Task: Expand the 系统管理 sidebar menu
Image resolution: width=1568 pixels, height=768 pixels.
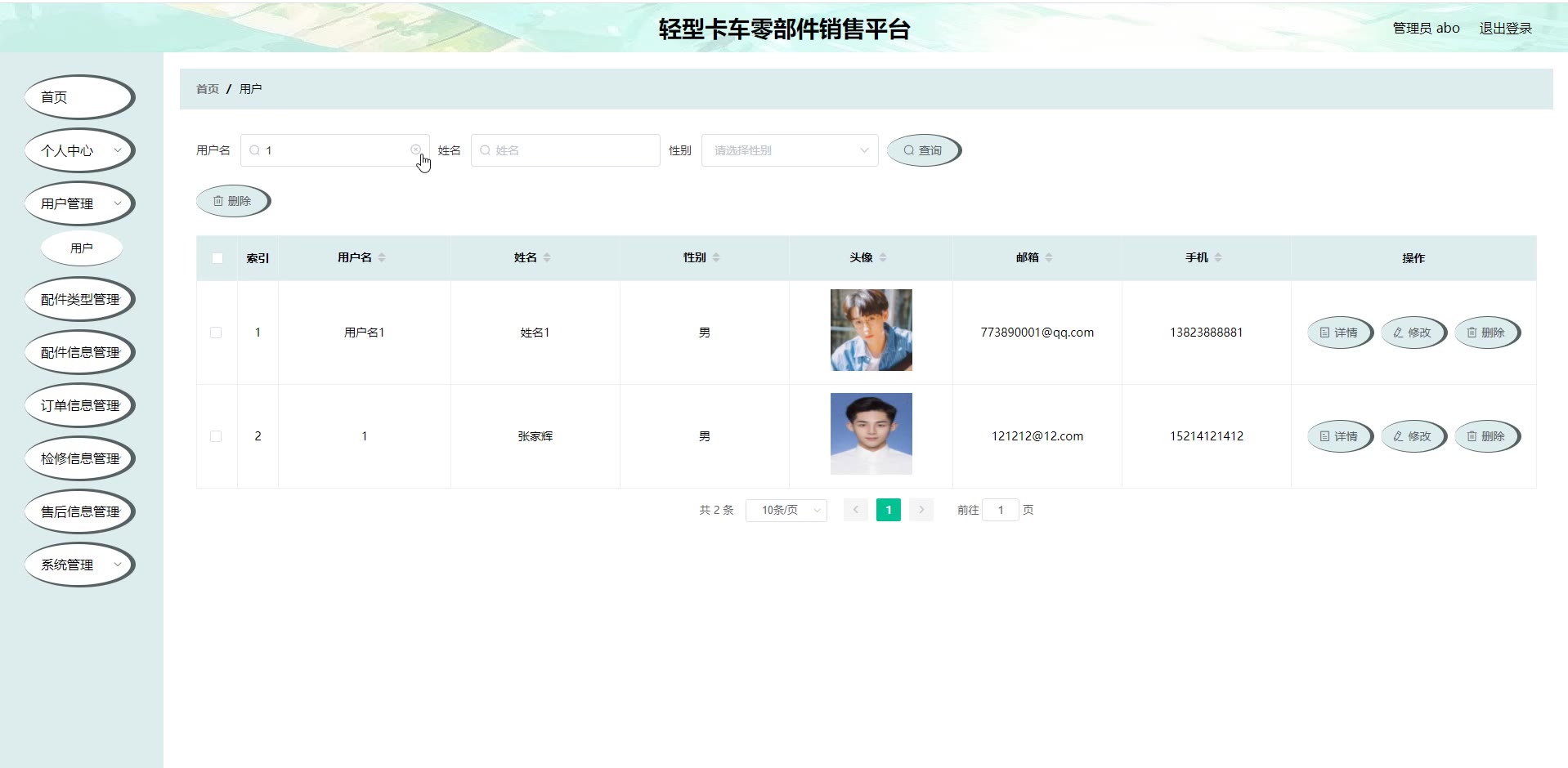Action: tap(80, 565)
